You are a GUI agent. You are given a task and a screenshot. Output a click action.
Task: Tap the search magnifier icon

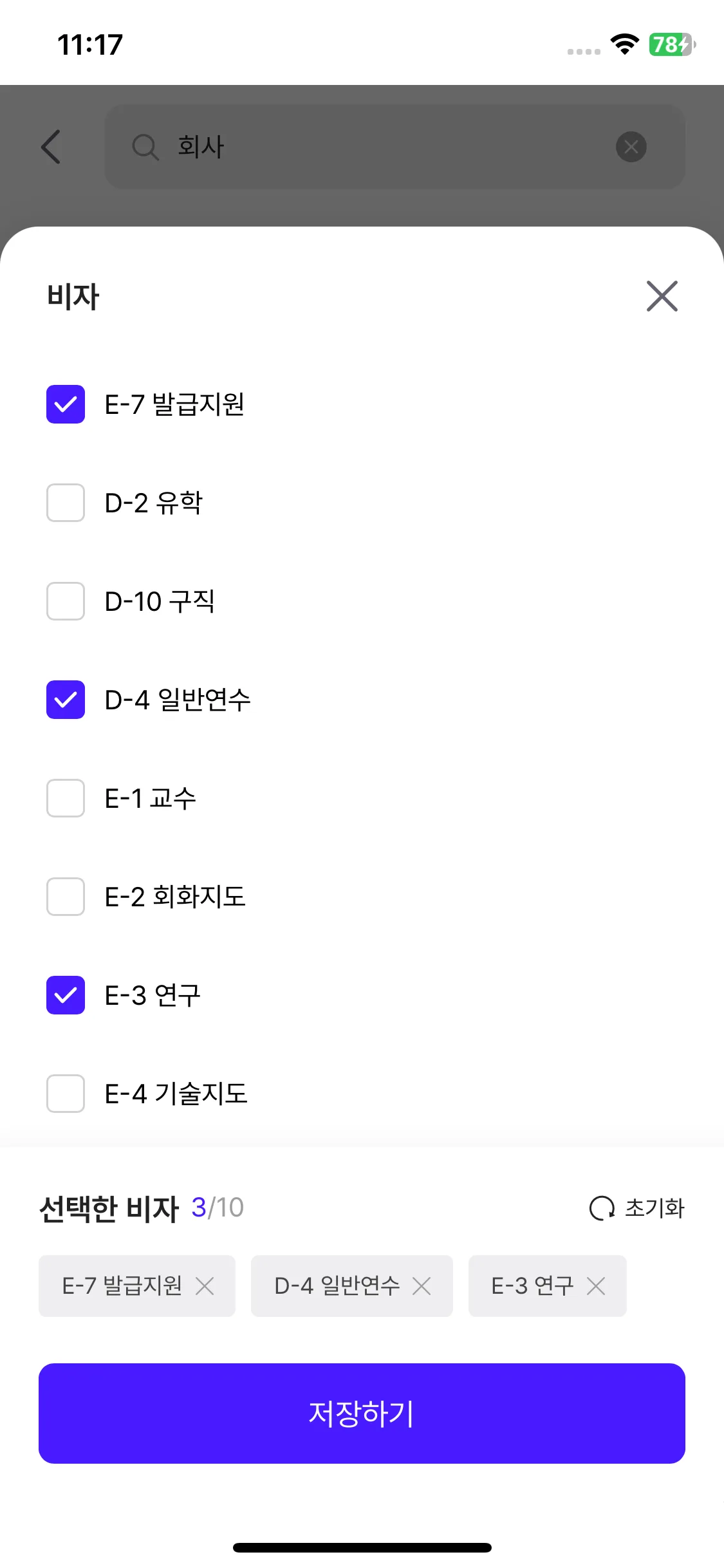click(145, 147)
